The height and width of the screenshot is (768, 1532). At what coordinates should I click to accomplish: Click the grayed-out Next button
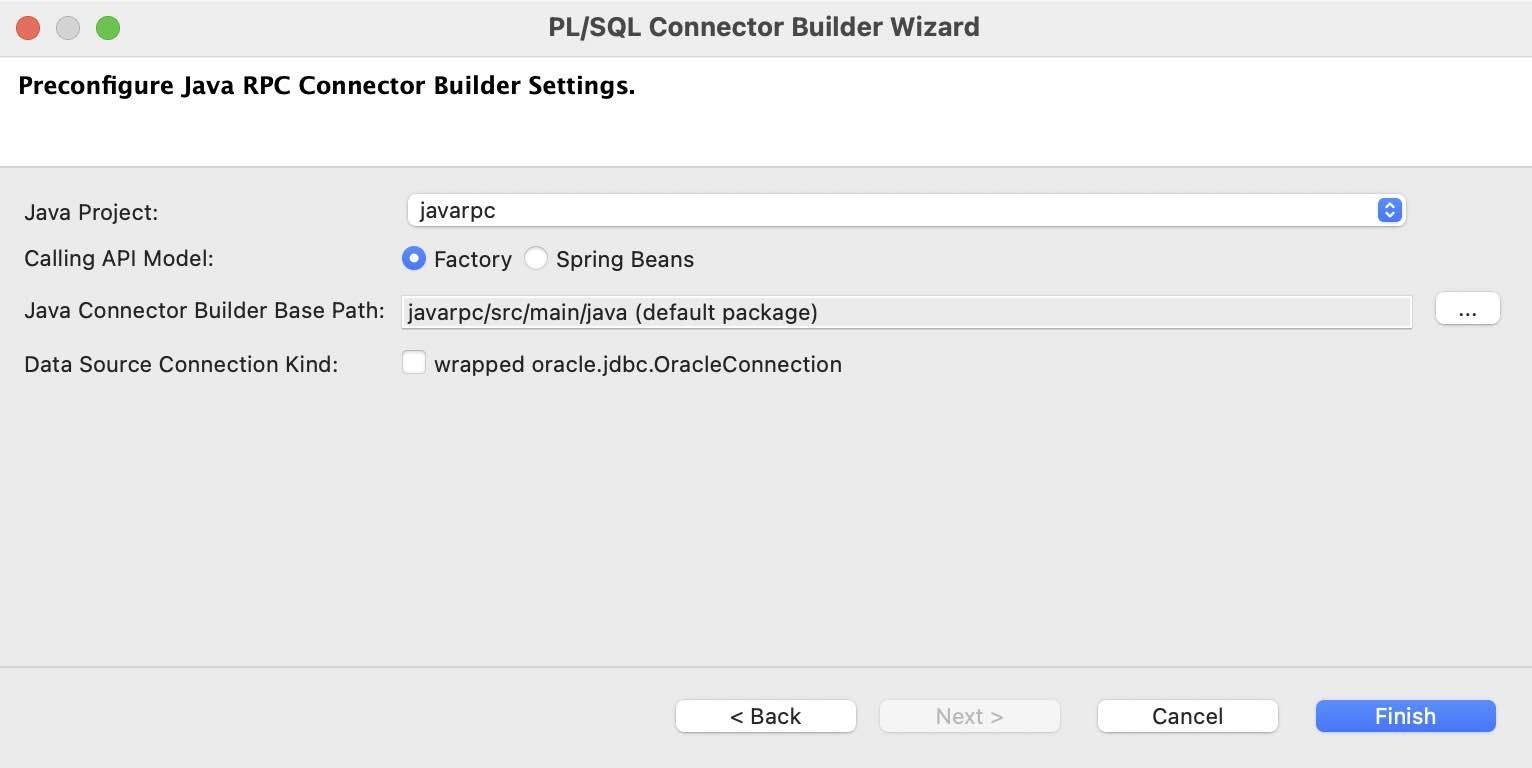click(968, 716)
